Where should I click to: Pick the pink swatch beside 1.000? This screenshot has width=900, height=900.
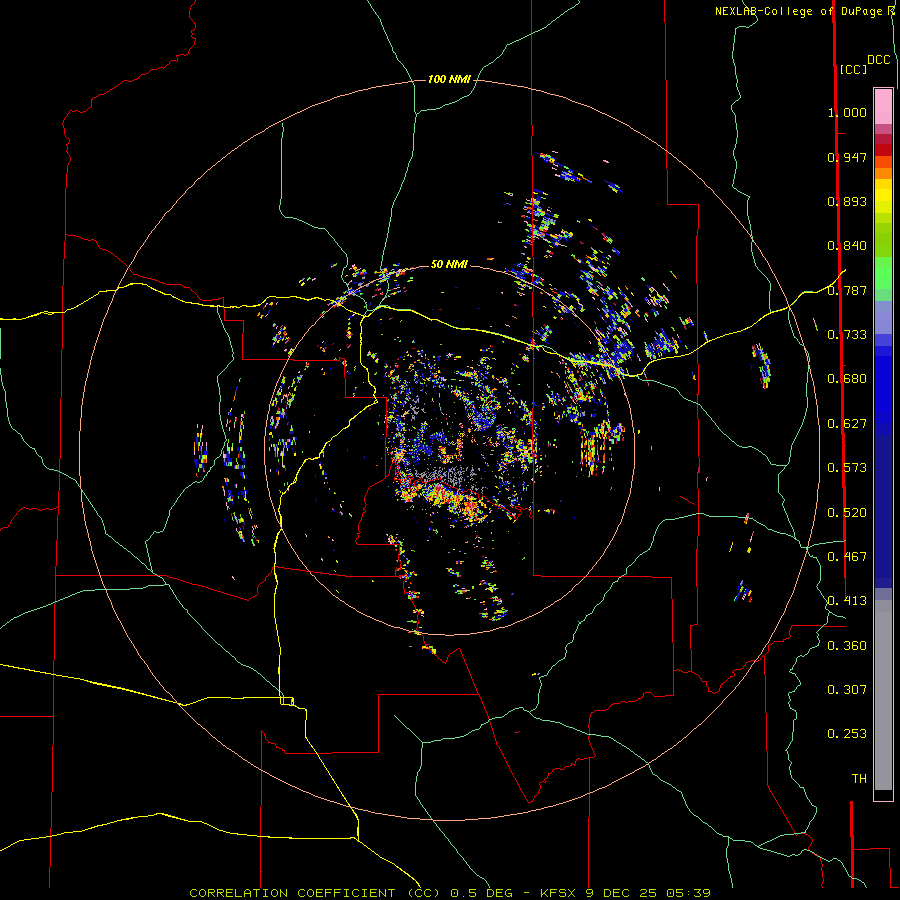(x=883, y=107)
